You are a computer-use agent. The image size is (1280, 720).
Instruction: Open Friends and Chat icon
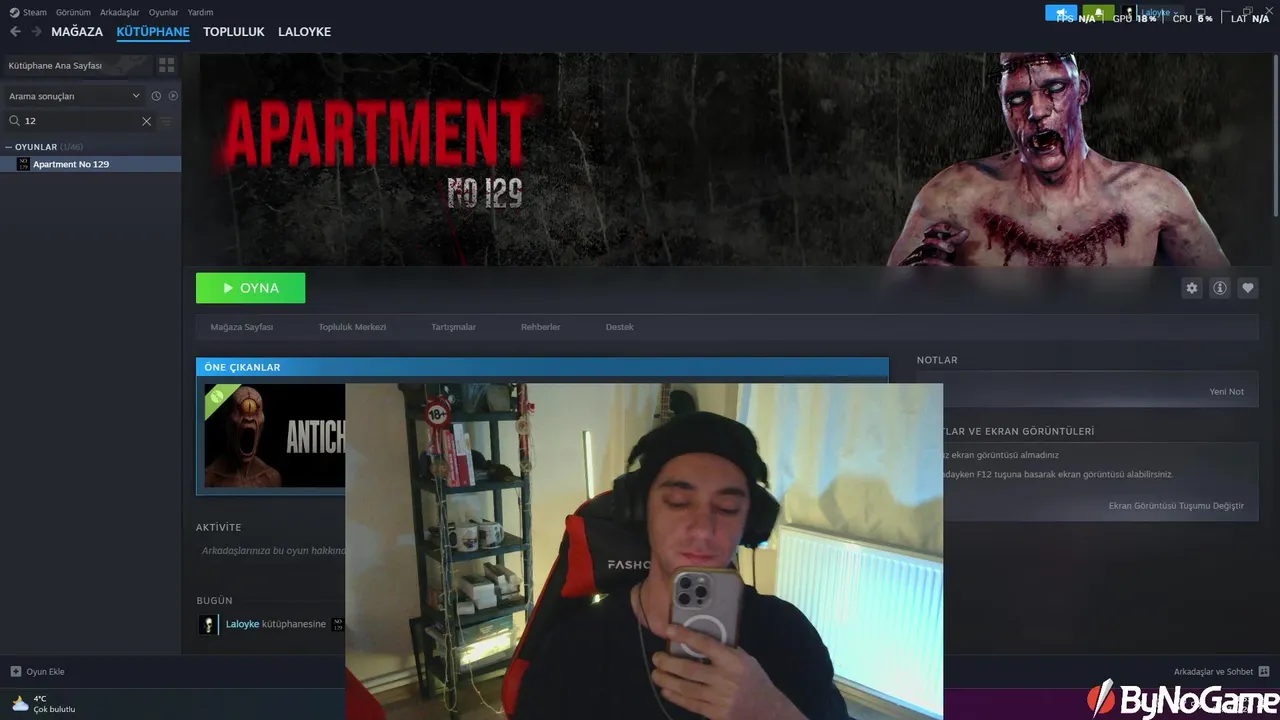click(x=1264, y=672)
